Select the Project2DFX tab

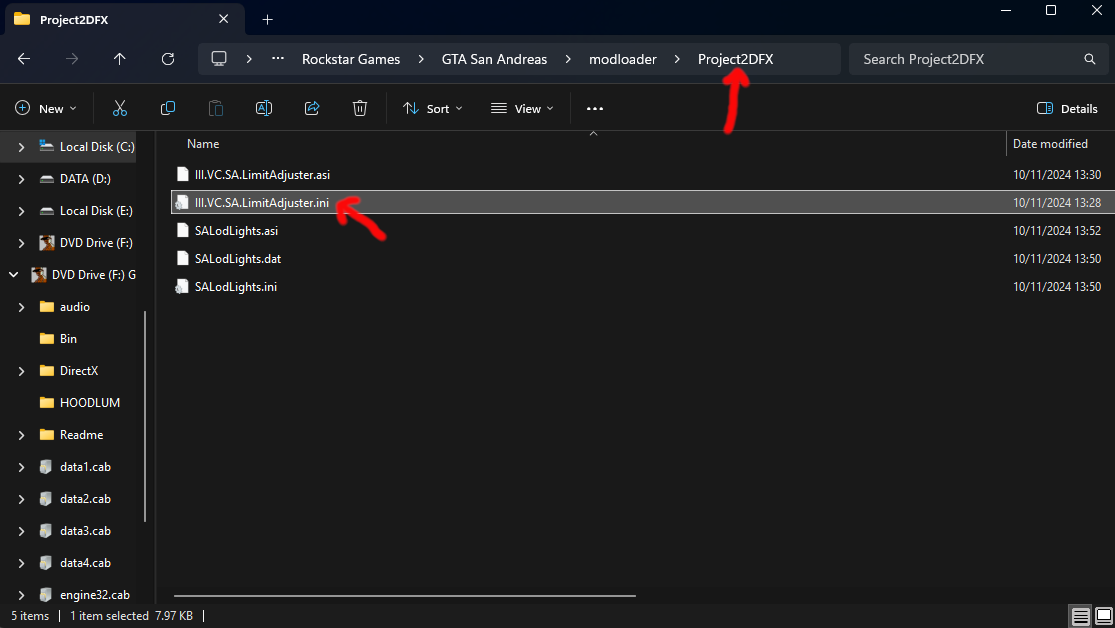coord(124,19)
